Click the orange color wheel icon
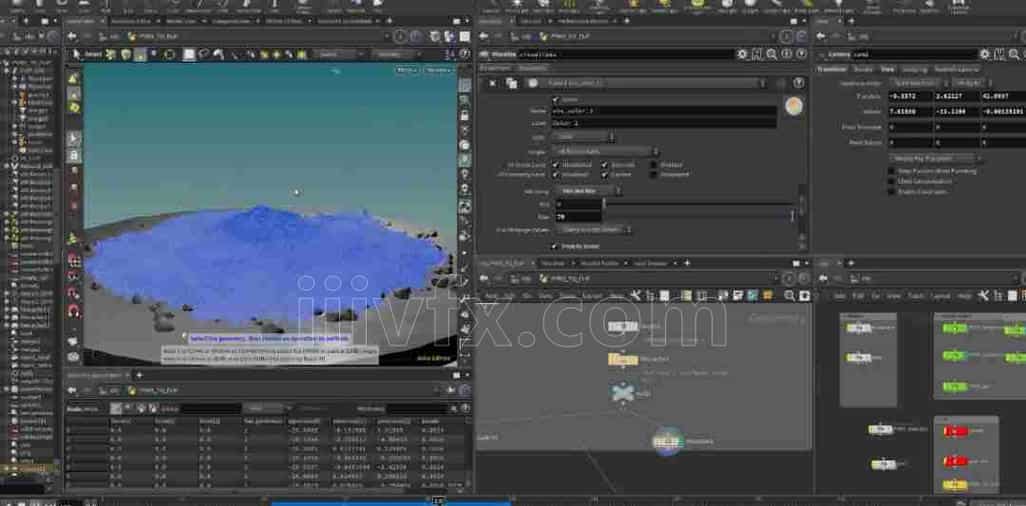Viewport: 1026px width, 506px height. click(x=794, y=108)
